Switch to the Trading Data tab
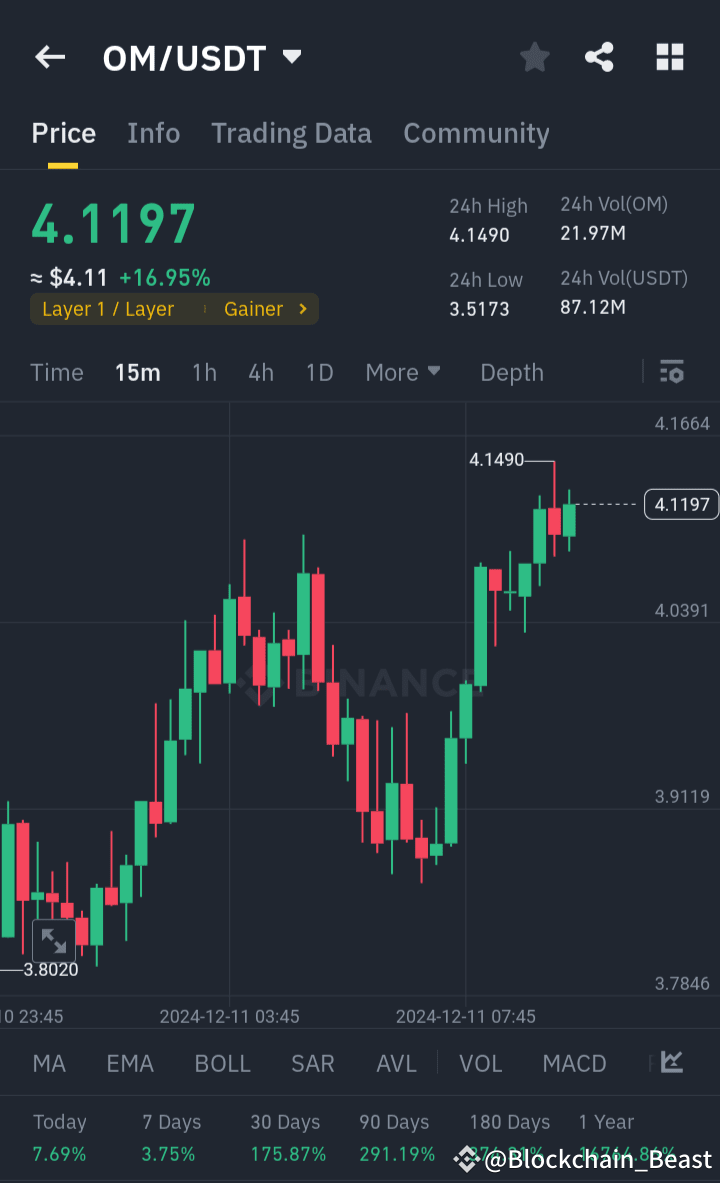Viewport: 720px width, 1183px height. (291, 133)
